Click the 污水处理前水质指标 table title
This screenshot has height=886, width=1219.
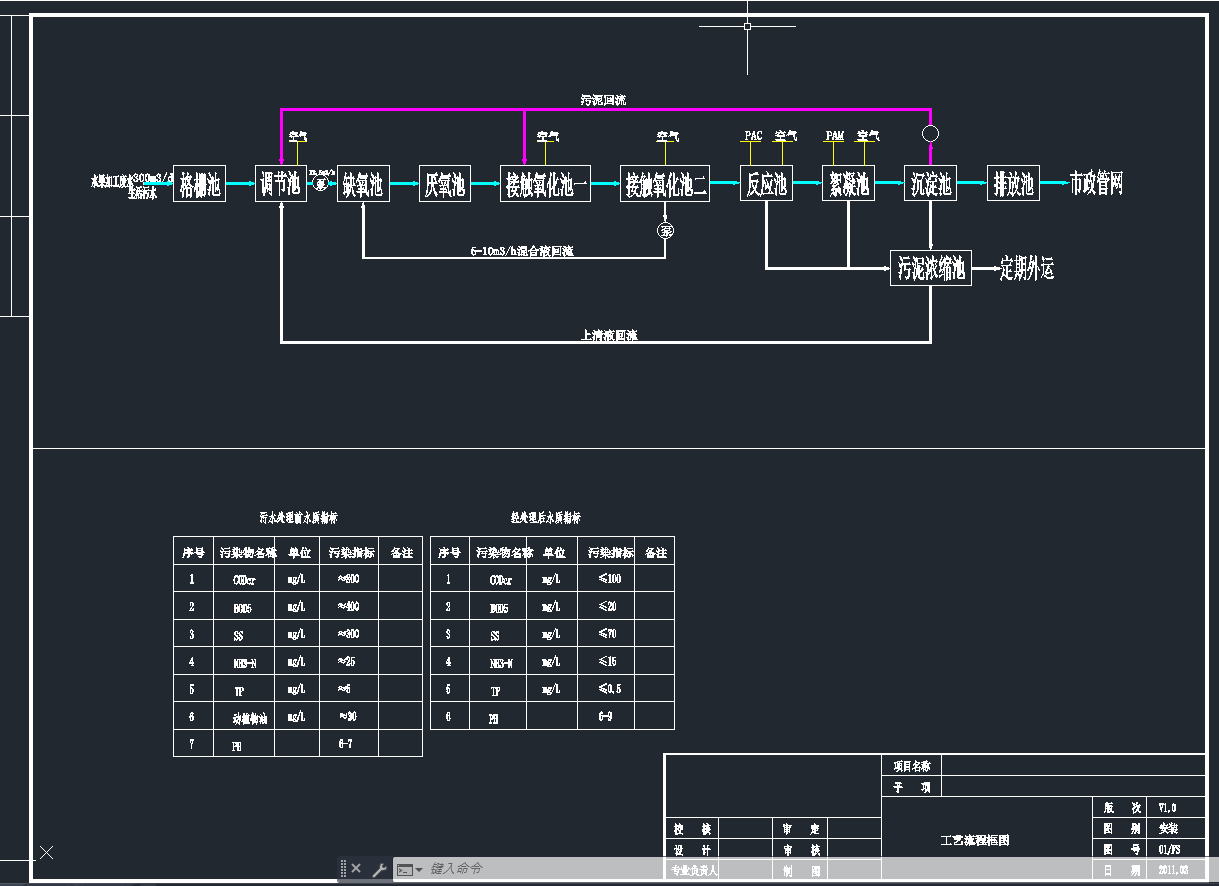pyautogui.click(x=298, y=518)
